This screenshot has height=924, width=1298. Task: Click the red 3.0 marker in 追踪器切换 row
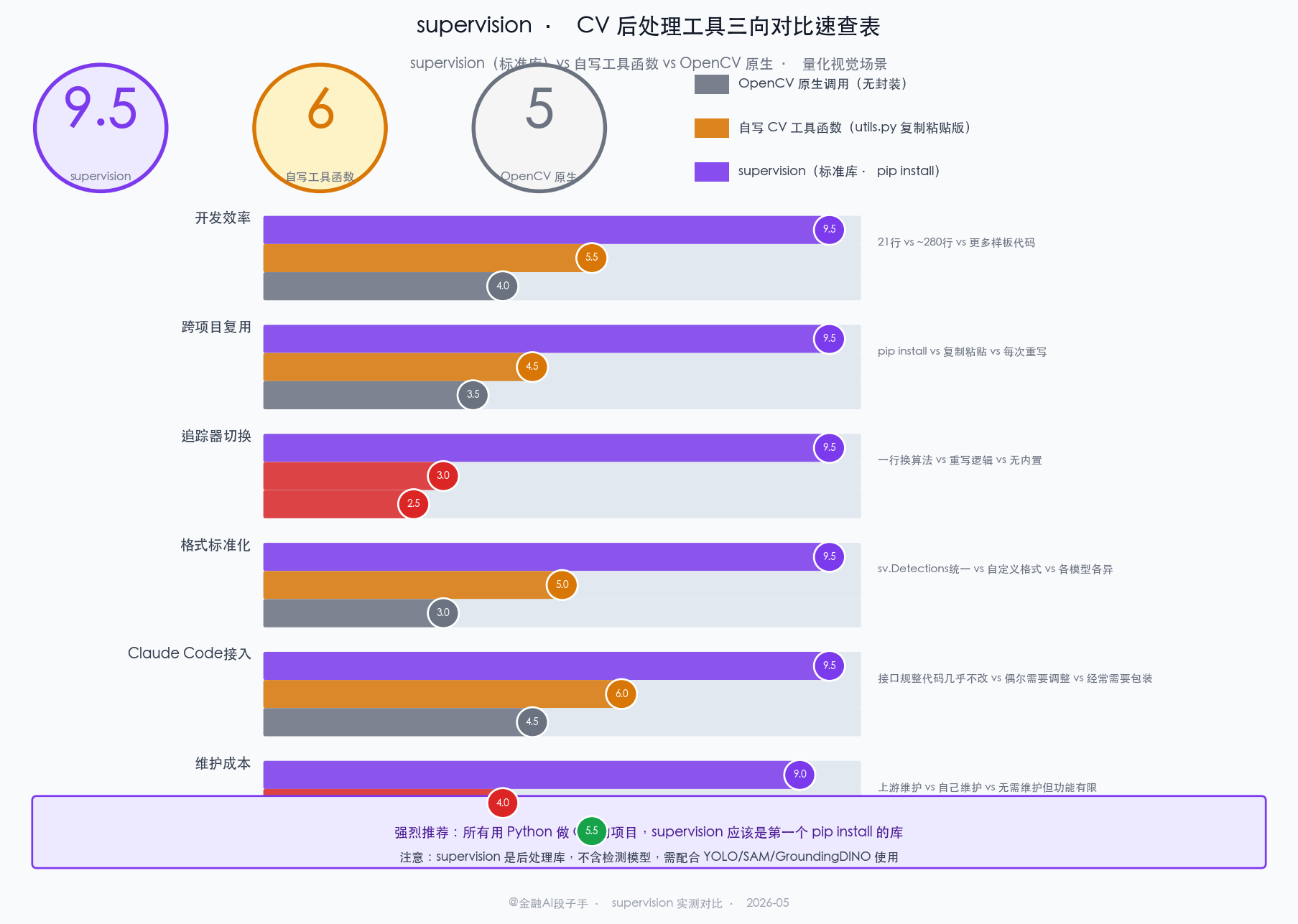443,476
